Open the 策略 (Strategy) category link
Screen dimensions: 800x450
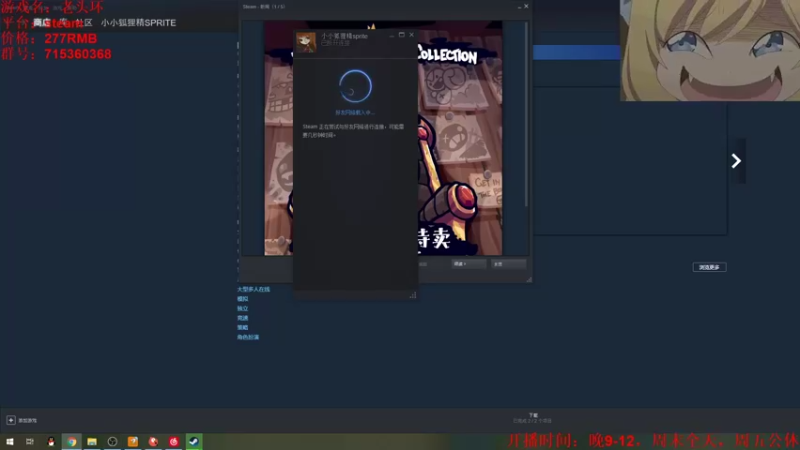click(242, 328)
